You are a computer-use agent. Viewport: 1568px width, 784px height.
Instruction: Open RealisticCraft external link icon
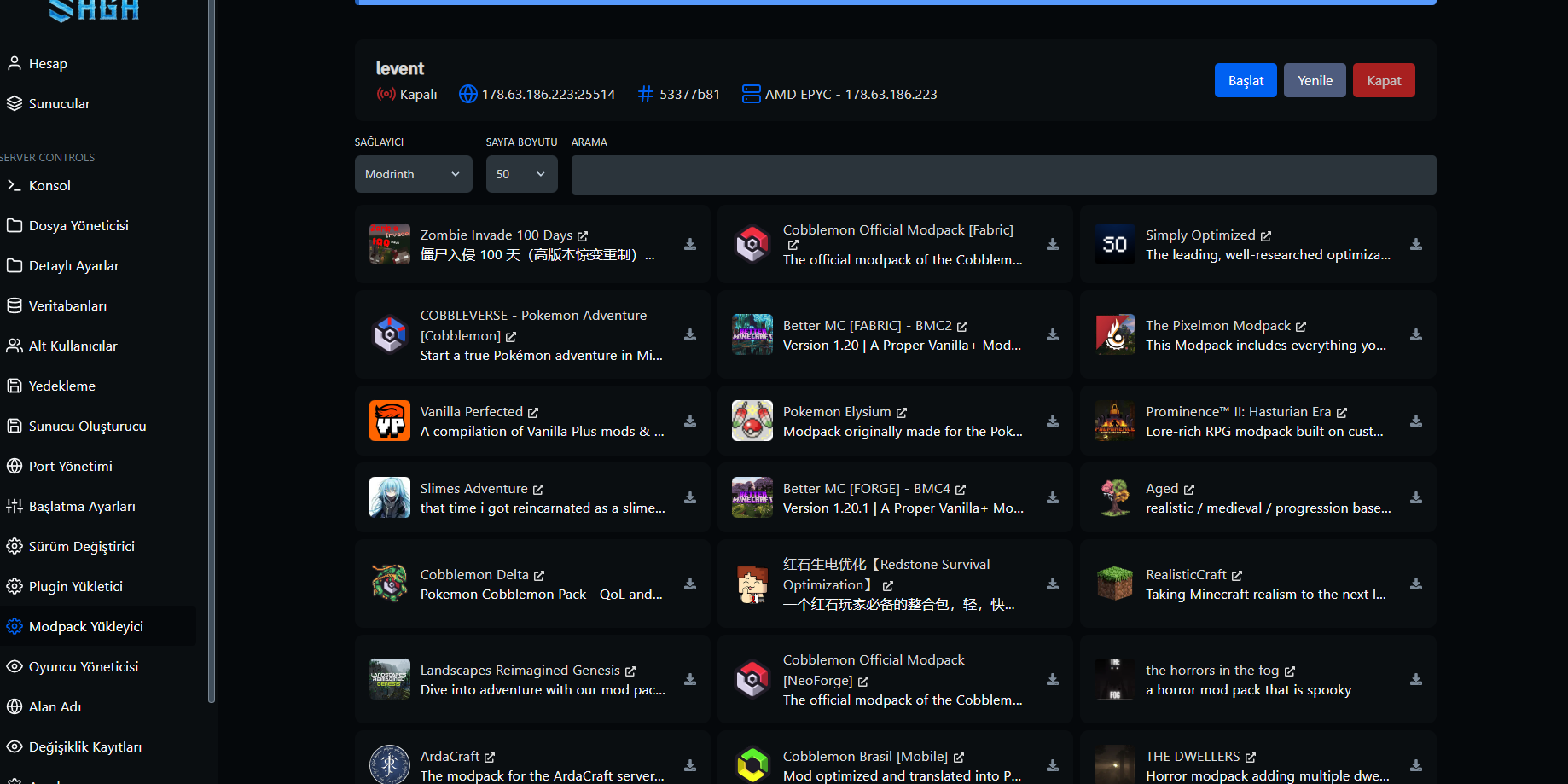tap(1237, 576)
